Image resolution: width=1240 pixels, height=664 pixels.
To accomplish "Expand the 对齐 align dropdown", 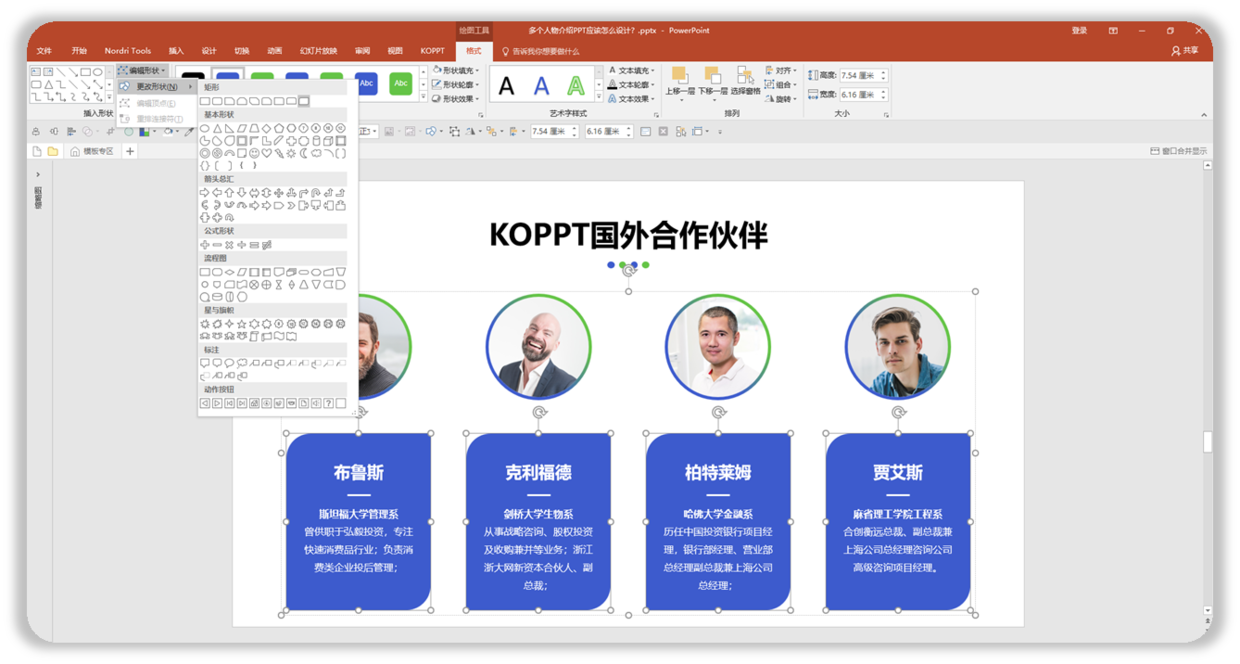I will pyautogui.click(x=781, y=70).
